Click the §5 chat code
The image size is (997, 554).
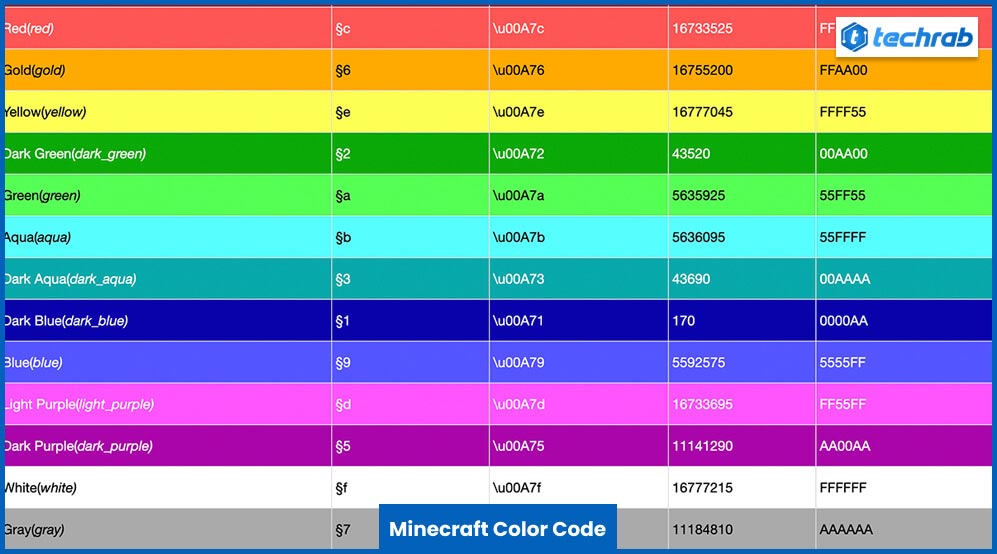tap(343, 447)
